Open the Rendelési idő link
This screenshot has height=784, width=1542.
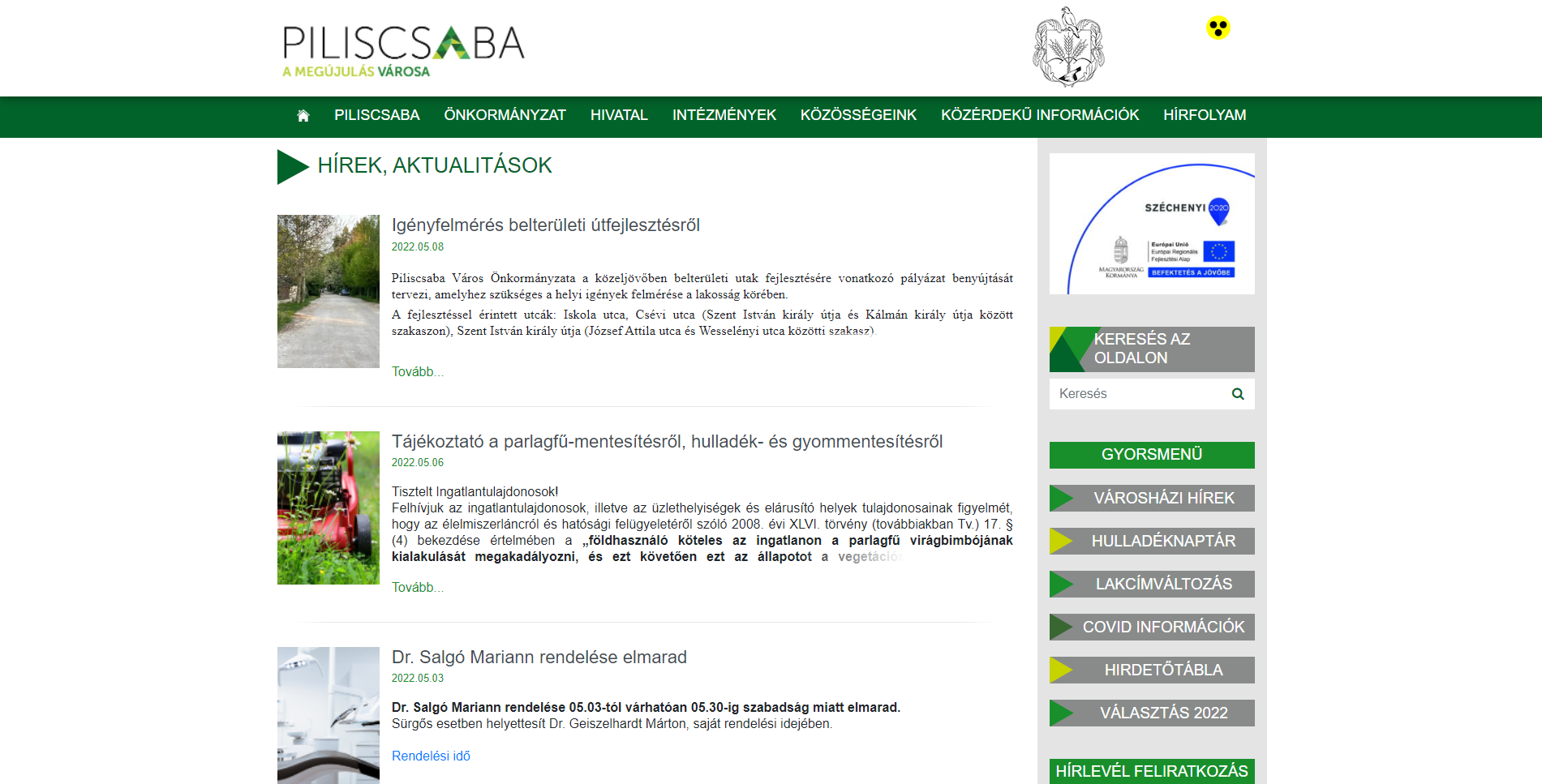click(431, 756)
